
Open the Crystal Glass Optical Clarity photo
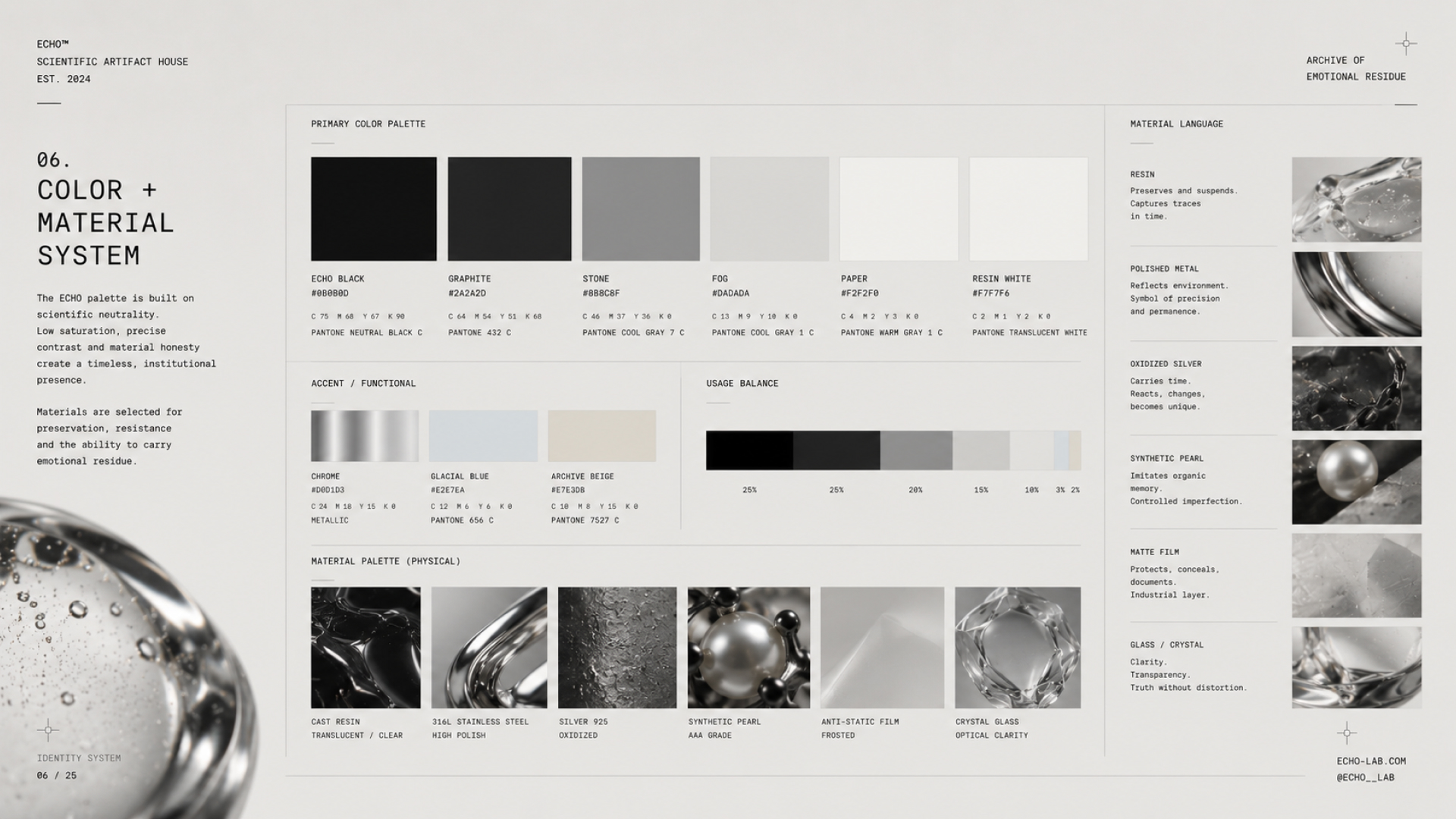(1018, 648)
